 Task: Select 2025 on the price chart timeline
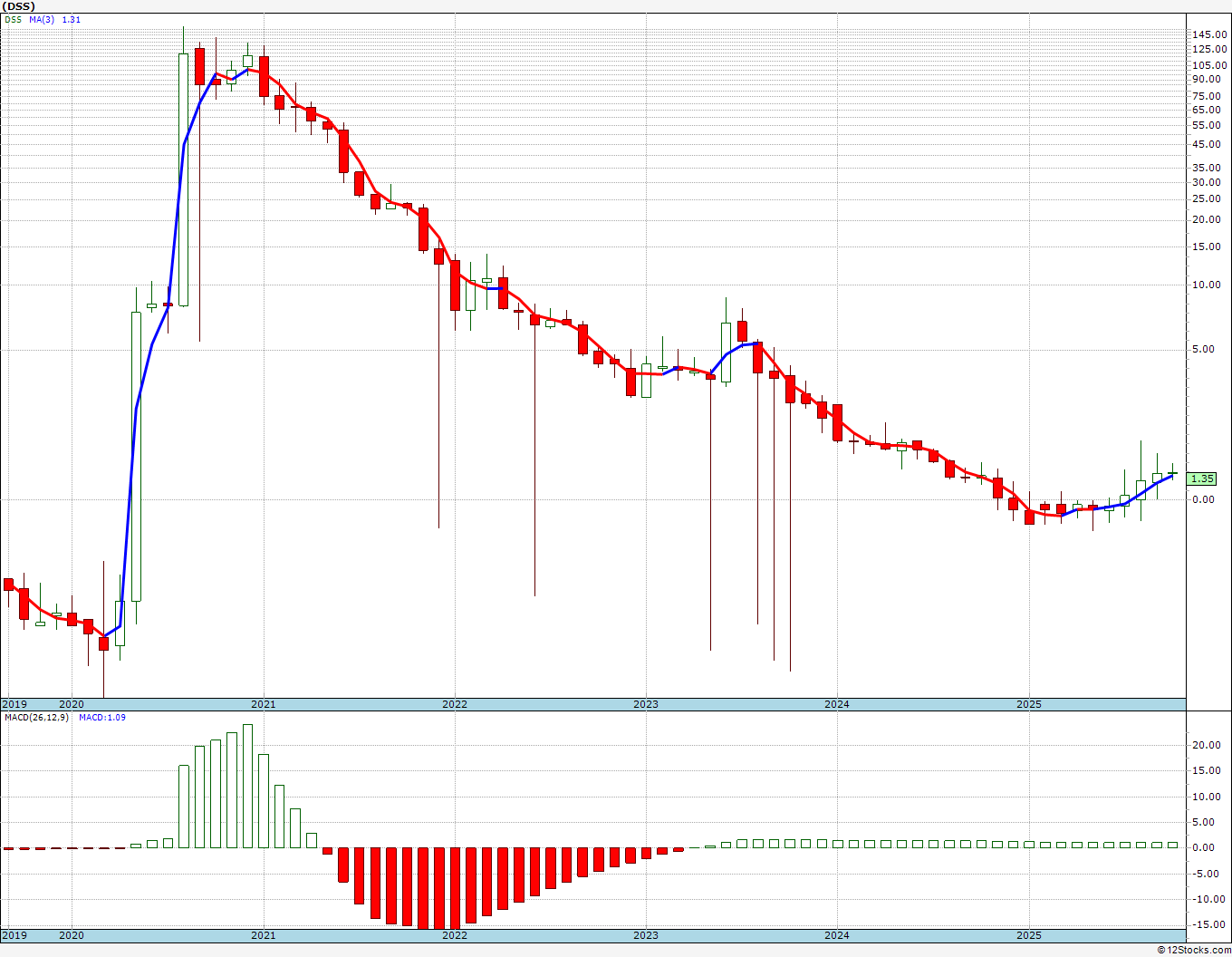(x=1029, y=704)
